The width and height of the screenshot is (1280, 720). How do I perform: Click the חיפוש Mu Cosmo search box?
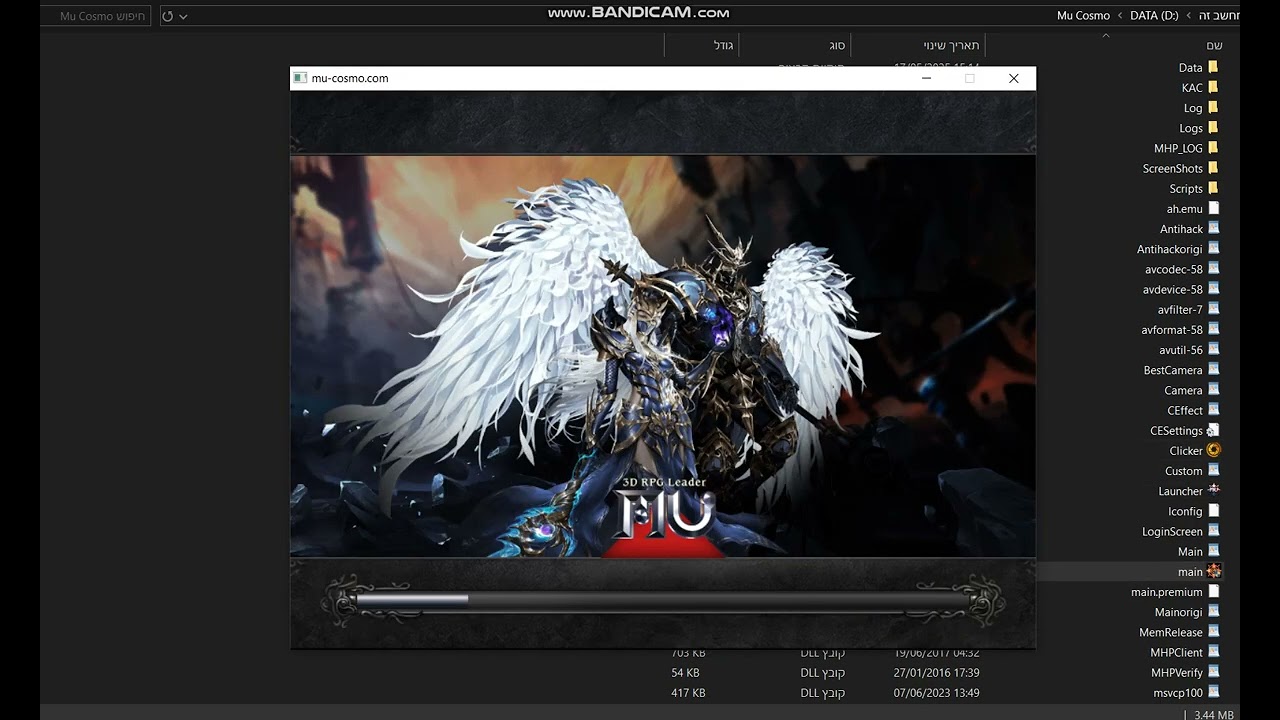[98, 16]
